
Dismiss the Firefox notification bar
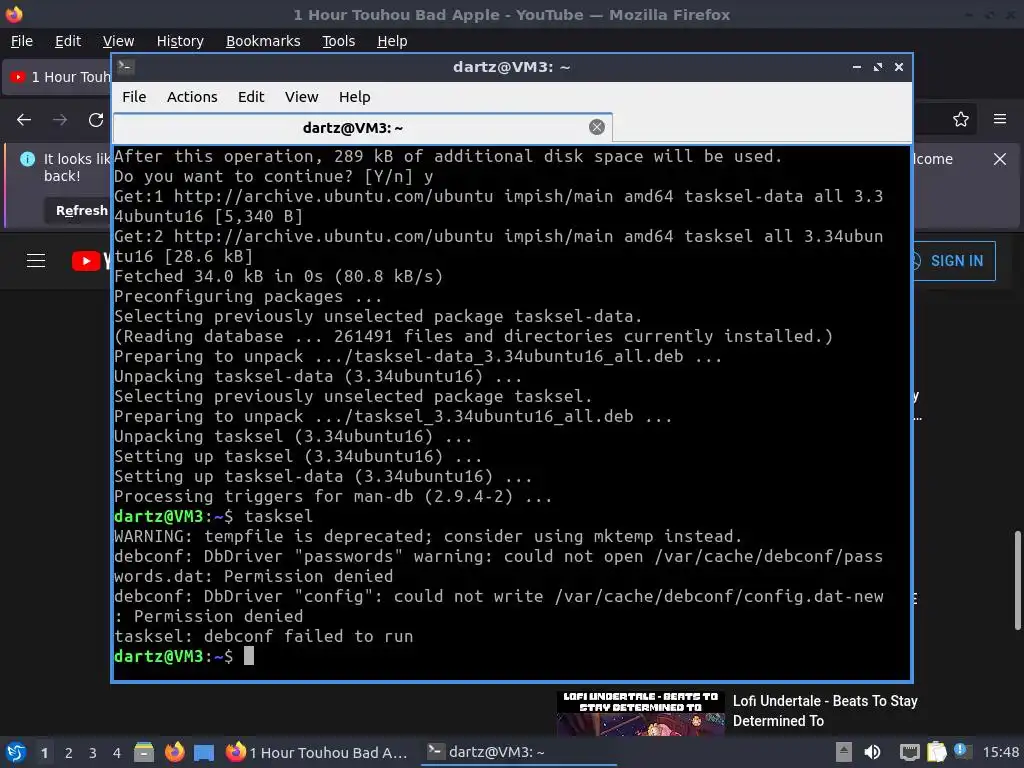tap(1000, 159)
